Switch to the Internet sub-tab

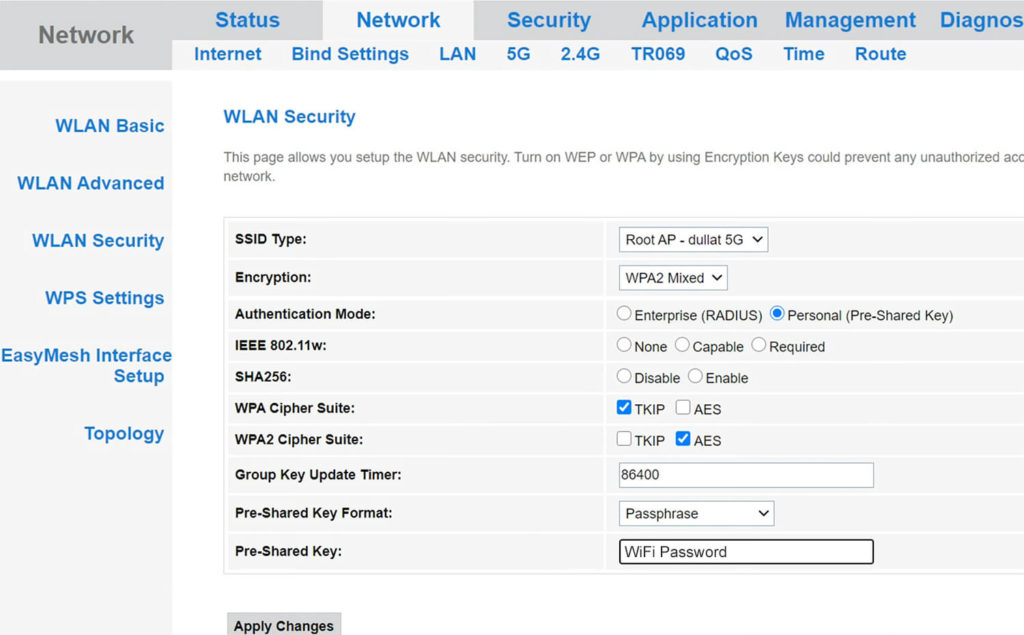point(226,54)
